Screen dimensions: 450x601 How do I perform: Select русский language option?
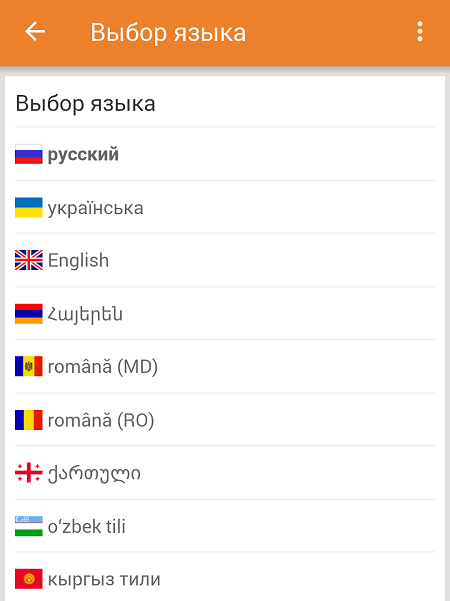point(225,154)
